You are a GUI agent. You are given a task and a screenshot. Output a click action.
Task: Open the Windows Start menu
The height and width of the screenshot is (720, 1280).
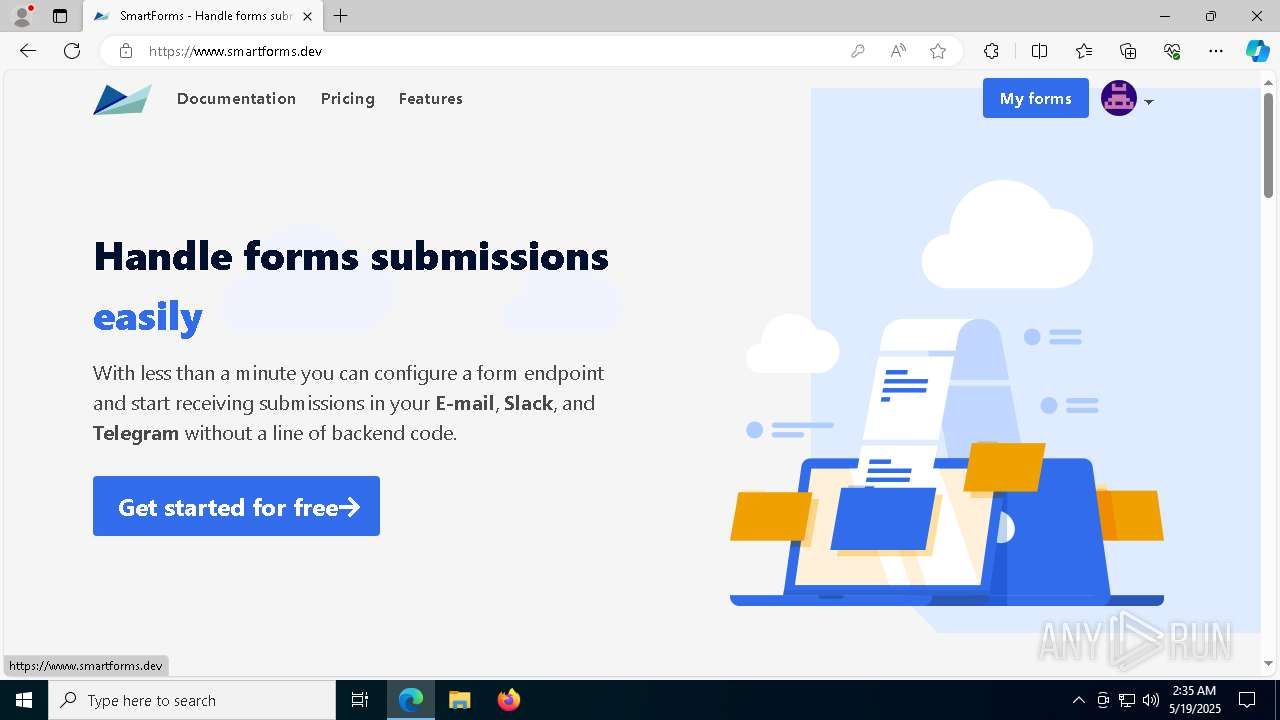point(24,700)
